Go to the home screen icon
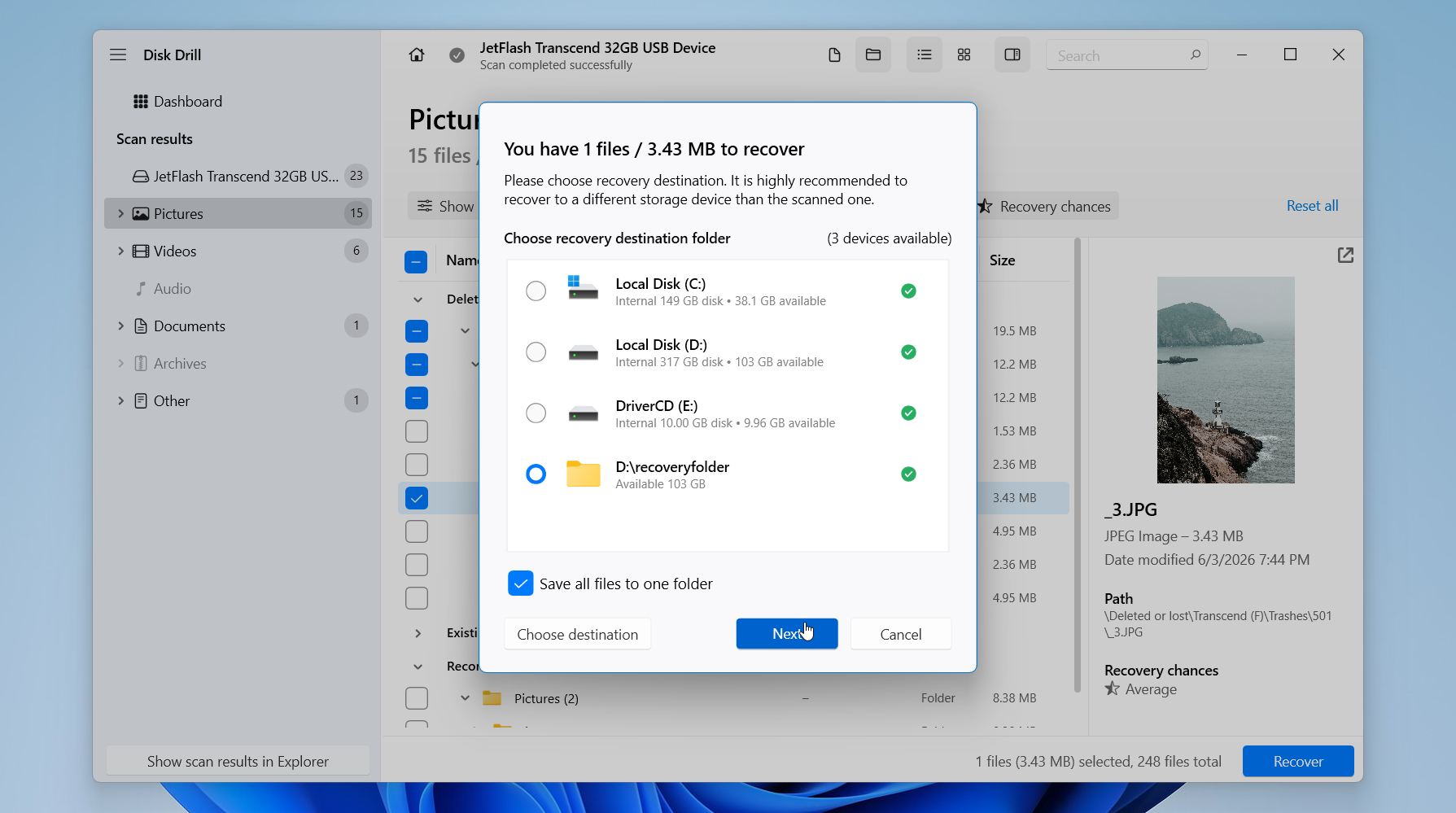This screenshot has width=1456, height=813. (417, 55)
